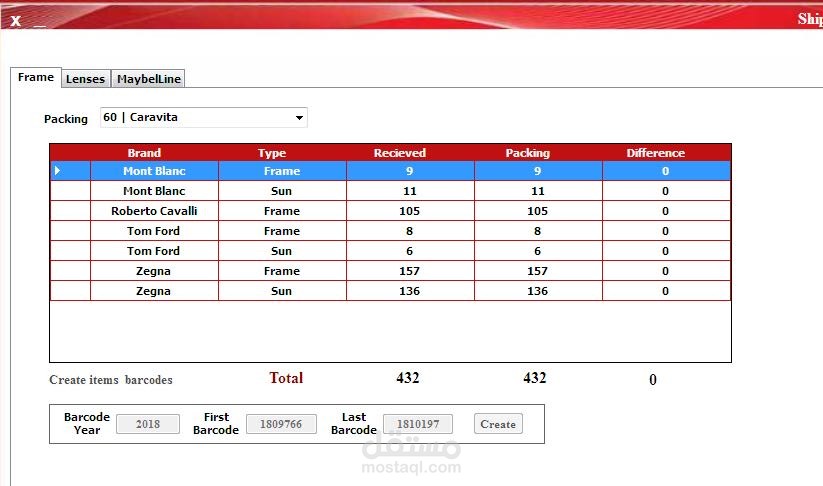This screenshot has width=823, height=486.
Task: Click the Total label below the grid
Action: 286,378
